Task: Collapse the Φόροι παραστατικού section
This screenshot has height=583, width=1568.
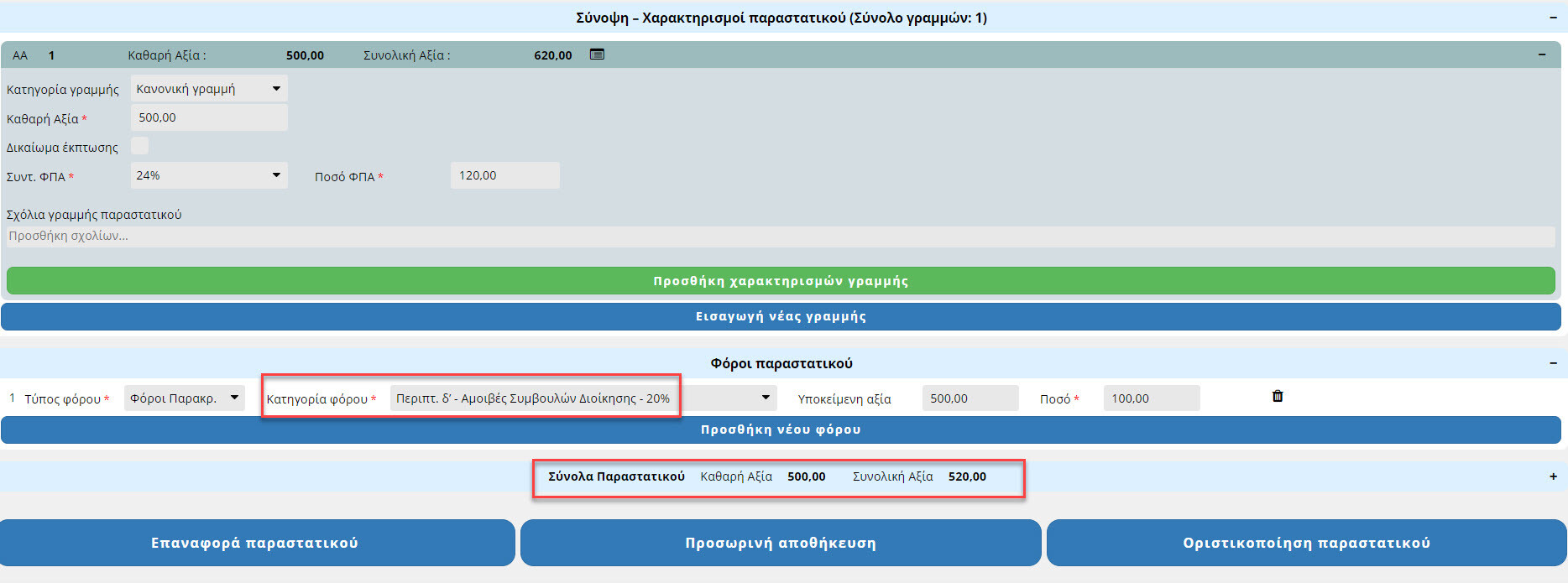Action: click(x=1553, y=363)
